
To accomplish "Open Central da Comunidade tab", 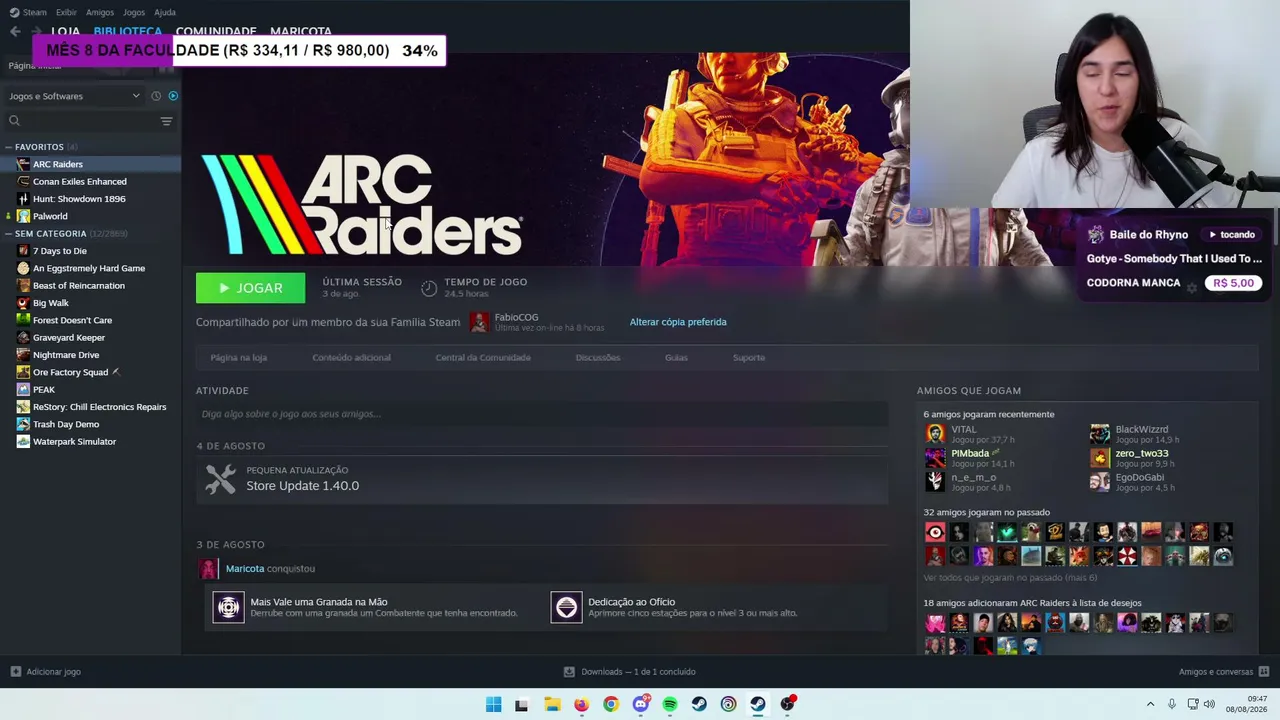I will (x=483, y=357).
